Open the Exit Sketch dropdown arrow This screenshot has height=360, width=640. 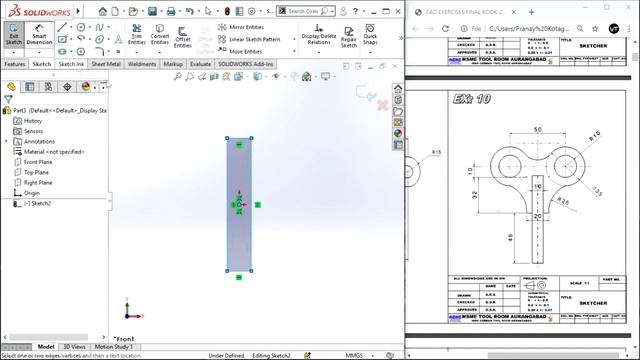pos(13,53)
